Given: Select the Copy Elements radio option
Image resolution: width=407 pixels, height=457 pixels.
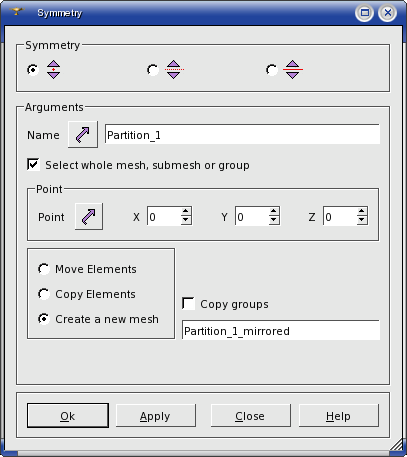Looking at the screenshot, I should 44,294.
